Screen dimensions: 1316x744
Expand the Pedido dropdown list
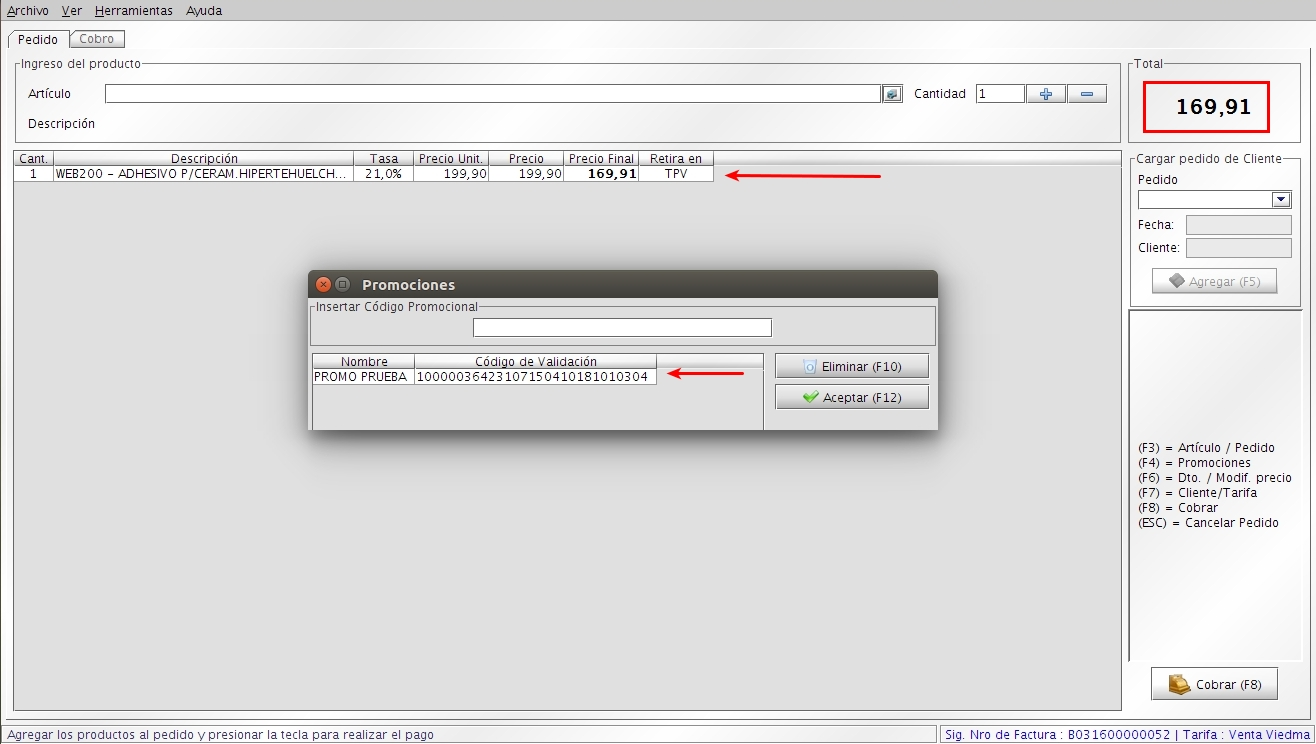pos(1281,200)
